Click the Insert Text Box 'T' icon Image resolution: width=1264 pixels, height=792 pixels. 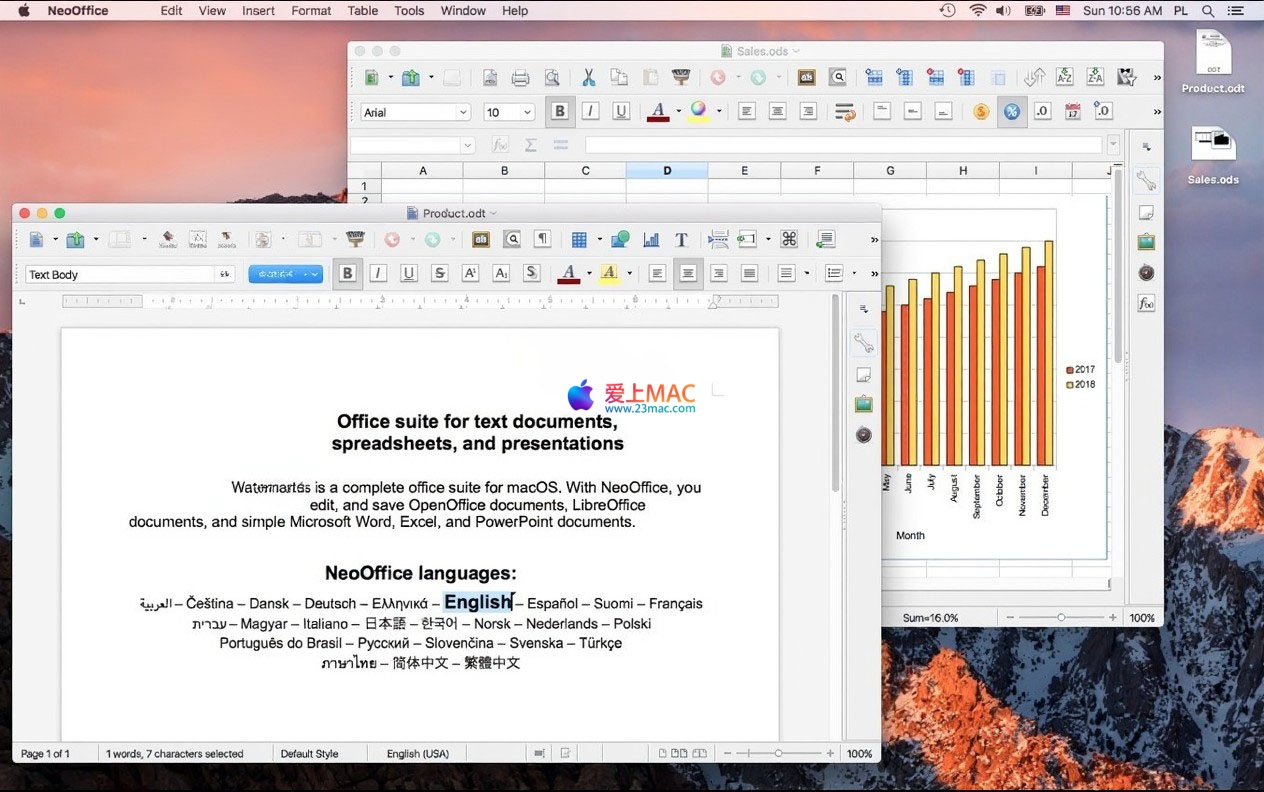[x=681, y=239]
